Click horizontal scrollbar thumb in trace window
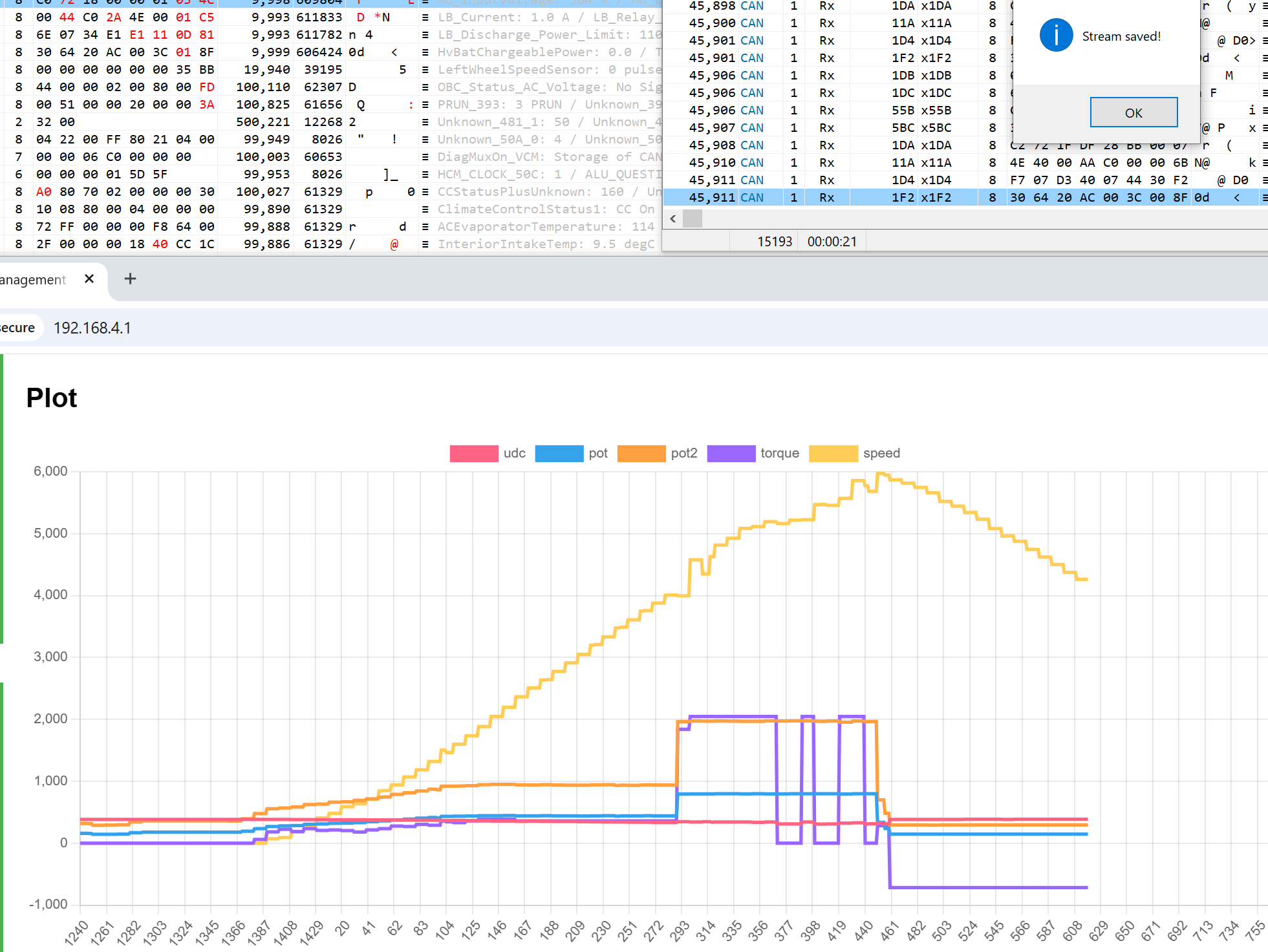This screenshot has height=952, width=1268. pyautogui.click(x=693, y=218)
